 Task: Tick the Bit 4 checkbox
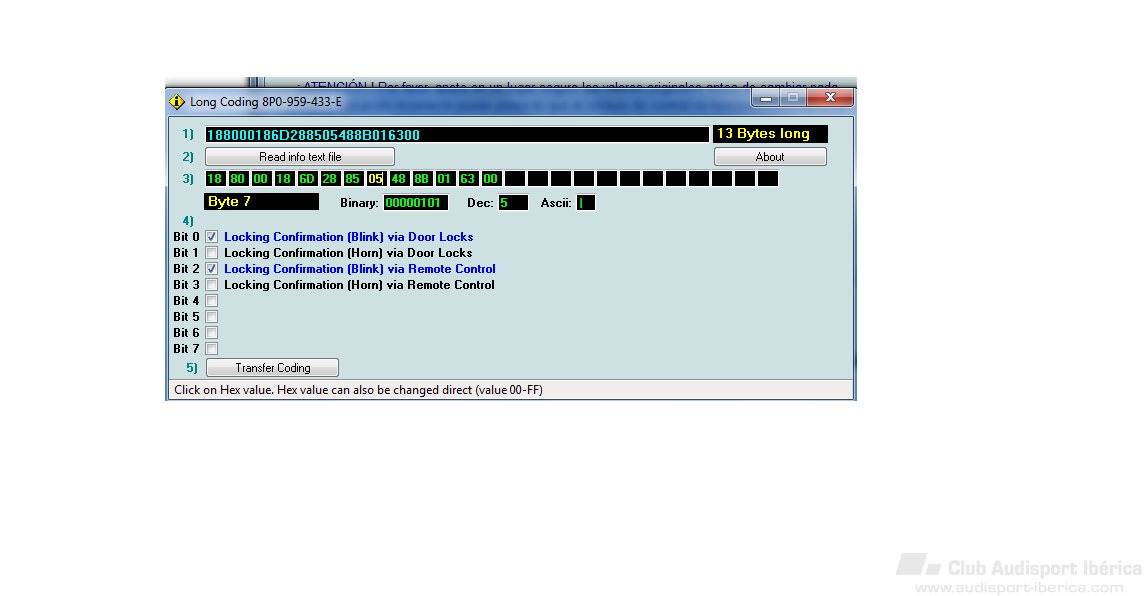[x=212, y=301]
